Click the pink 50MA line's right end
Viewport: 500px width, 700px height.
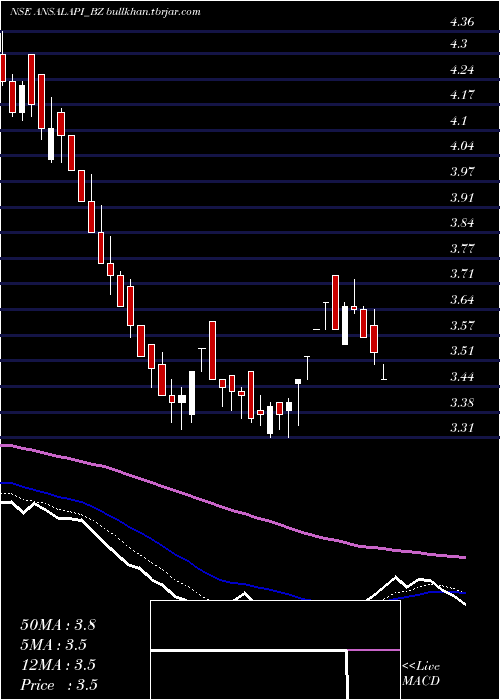pyautogui.click(x=464, y=557)
